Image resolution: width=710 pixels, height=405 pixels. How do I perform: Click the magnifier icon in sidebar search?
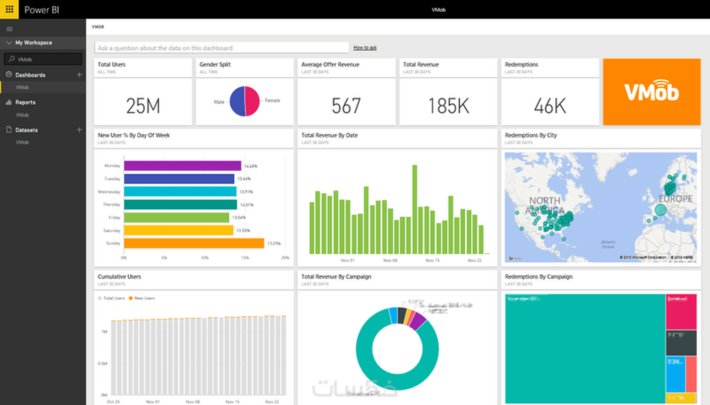[x=11, y=59]
